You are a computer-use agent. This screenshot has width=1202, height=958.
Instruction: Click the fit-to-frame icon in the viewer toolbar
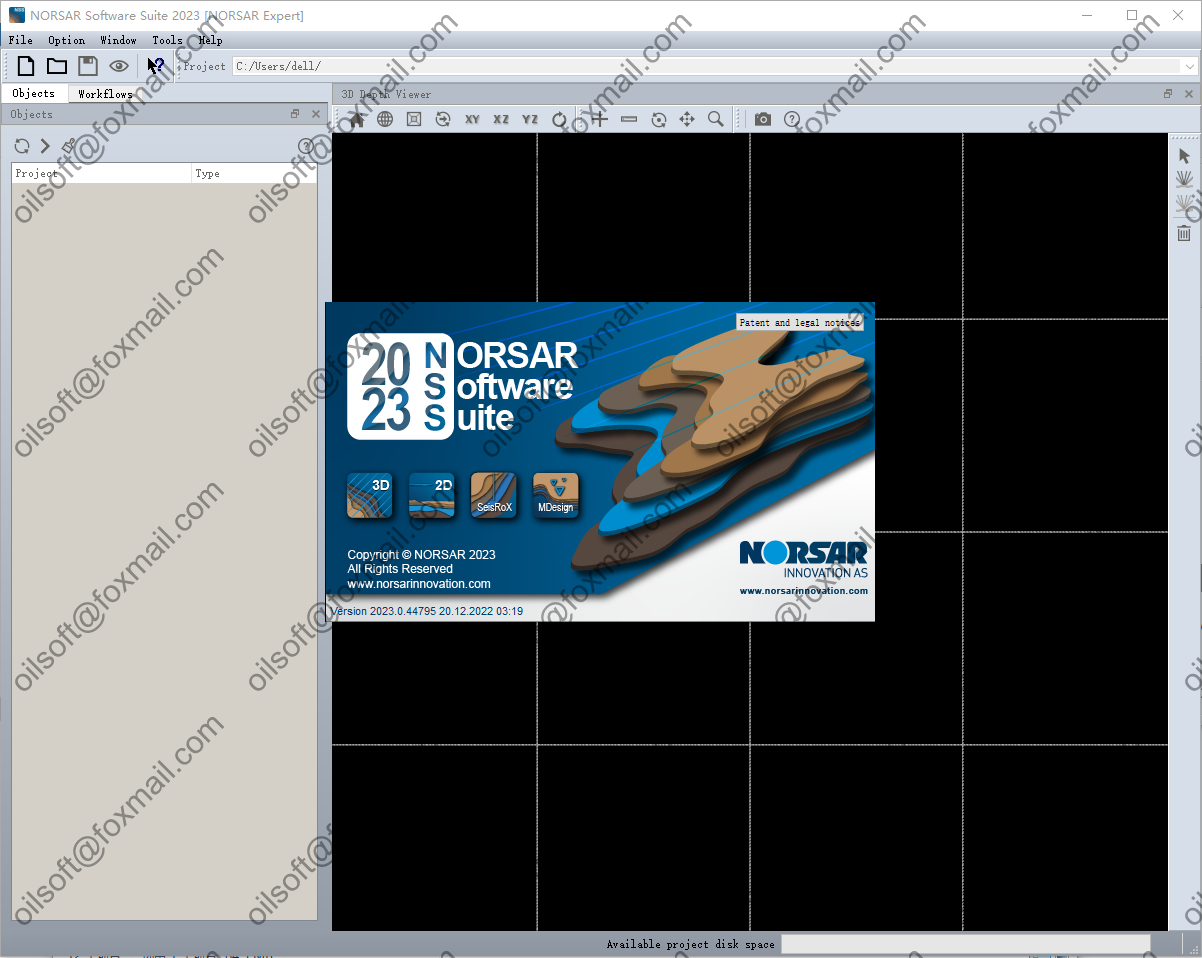click(414, 119)
